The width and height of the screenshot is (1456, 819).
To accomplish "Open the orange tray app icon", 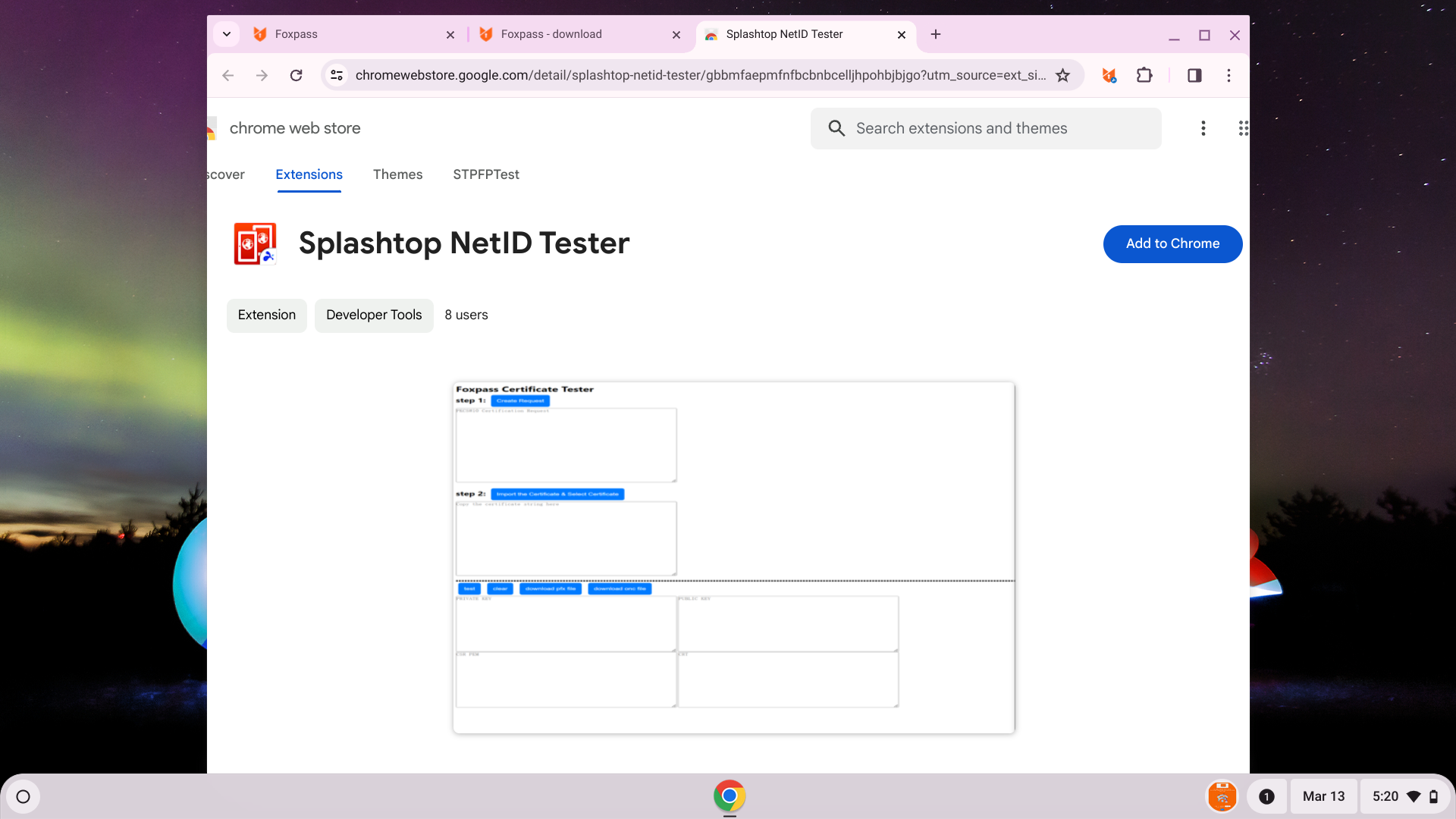I will click(1222, 796).
